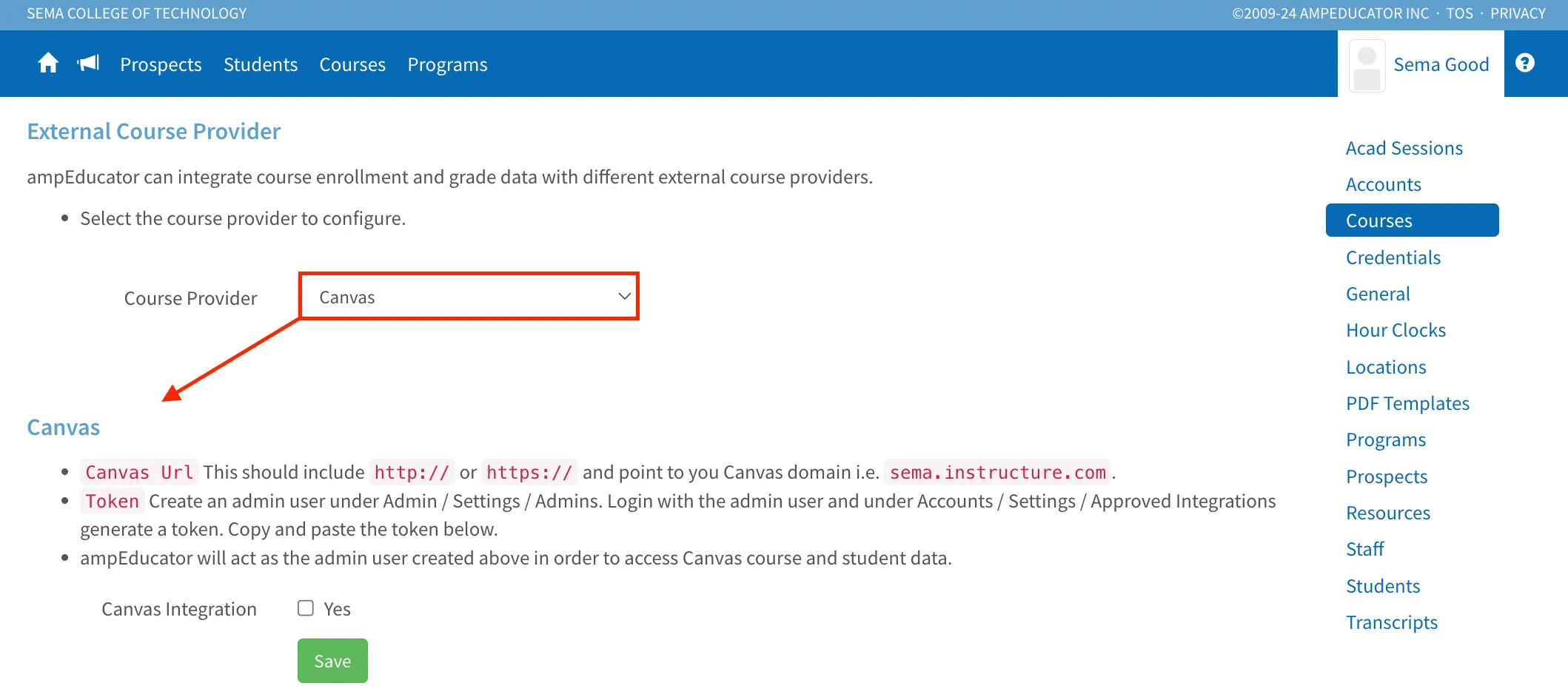
Task: Click the sema.instructure.com example text
Action: pyautogui.click(x=997, y=472)
